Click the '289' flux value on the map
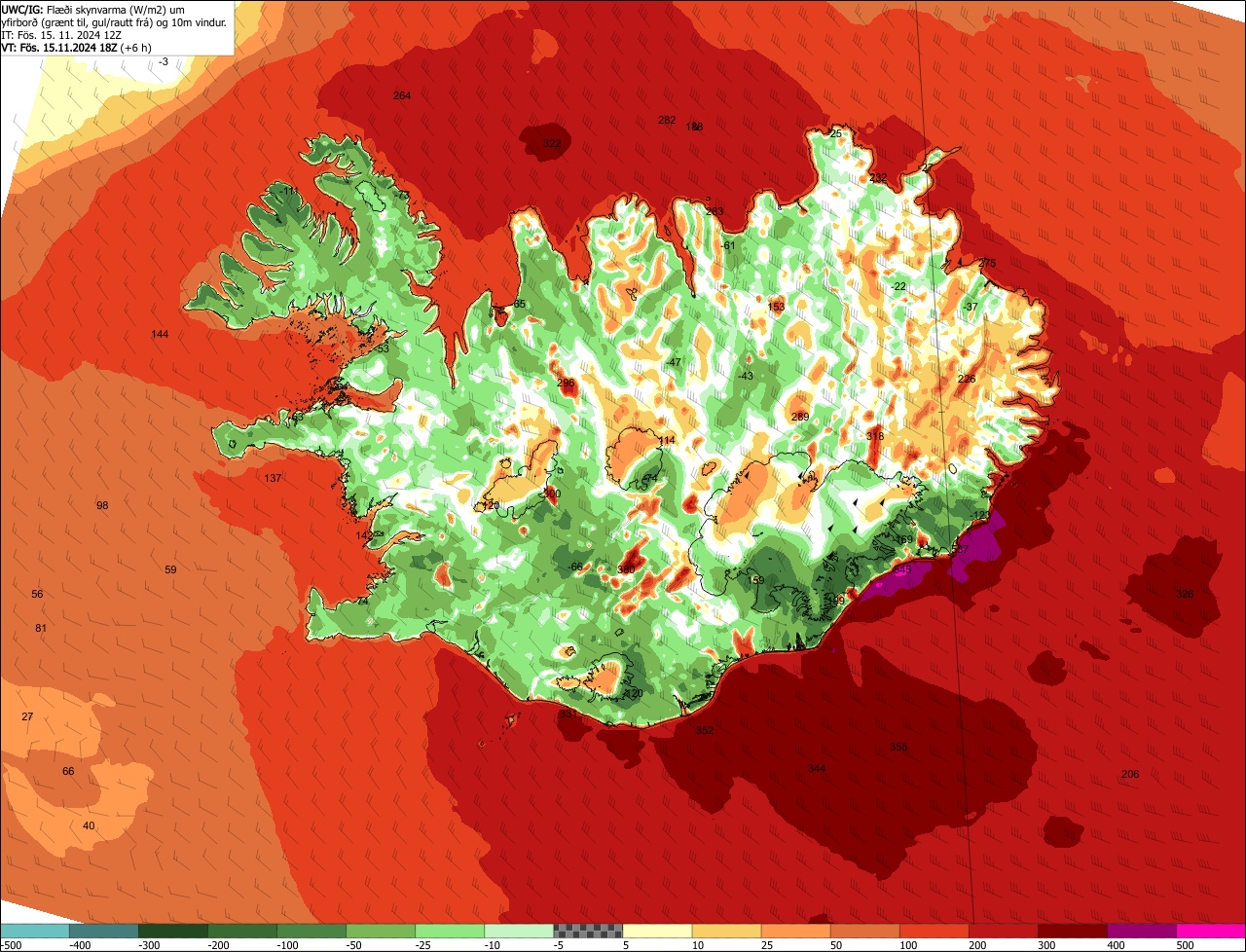The image size is (1246, 952). (800, 417)
